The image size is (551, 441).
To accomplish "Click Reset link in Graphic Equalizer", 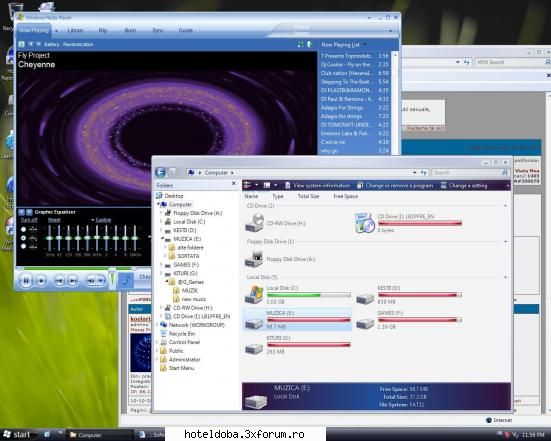I will [54, 220].
